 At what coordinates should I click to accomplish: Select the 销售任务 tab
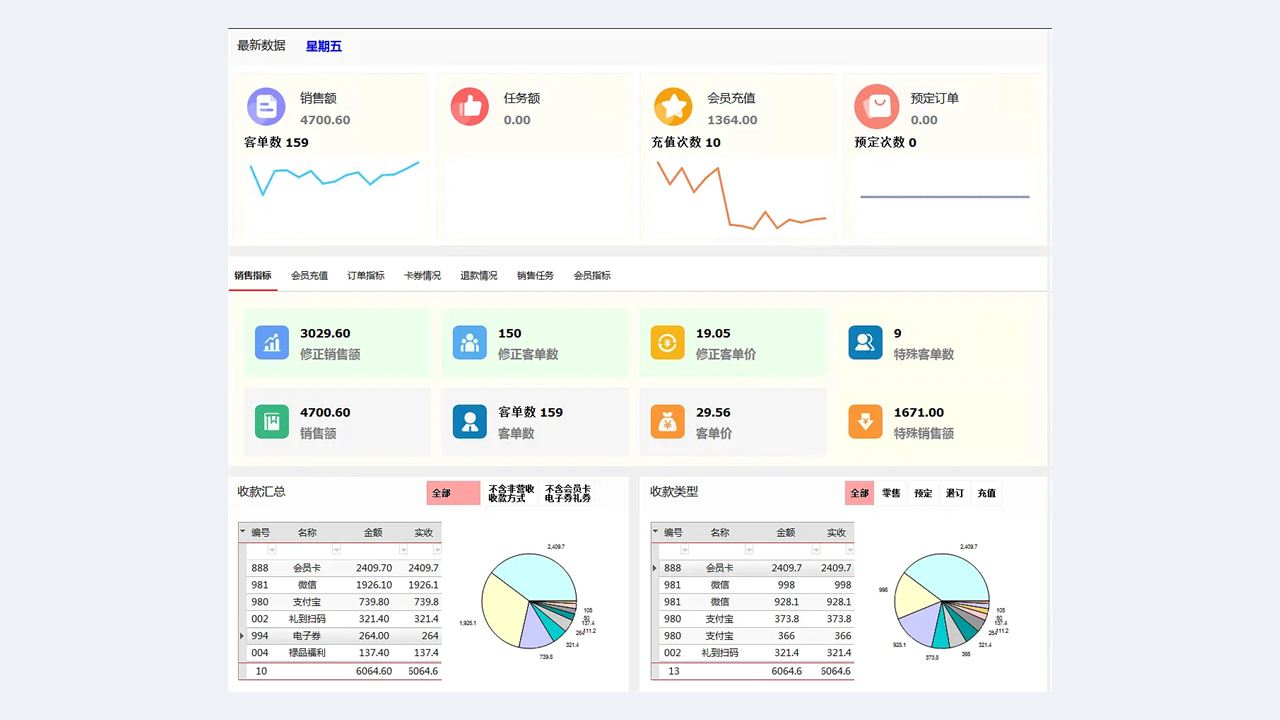pyautogui.click(x=535, y=275)
